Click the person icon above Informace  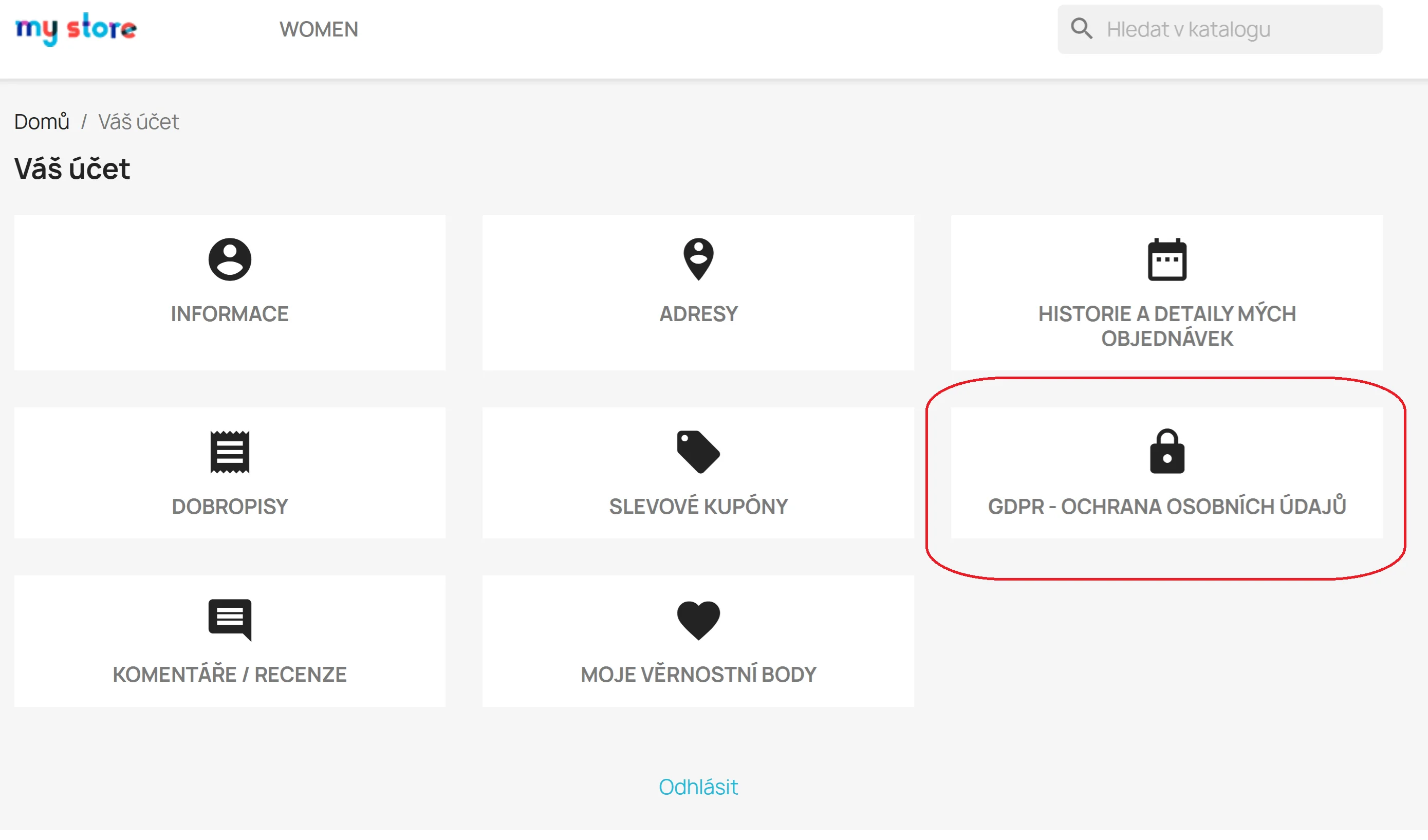tap(230, 259)
